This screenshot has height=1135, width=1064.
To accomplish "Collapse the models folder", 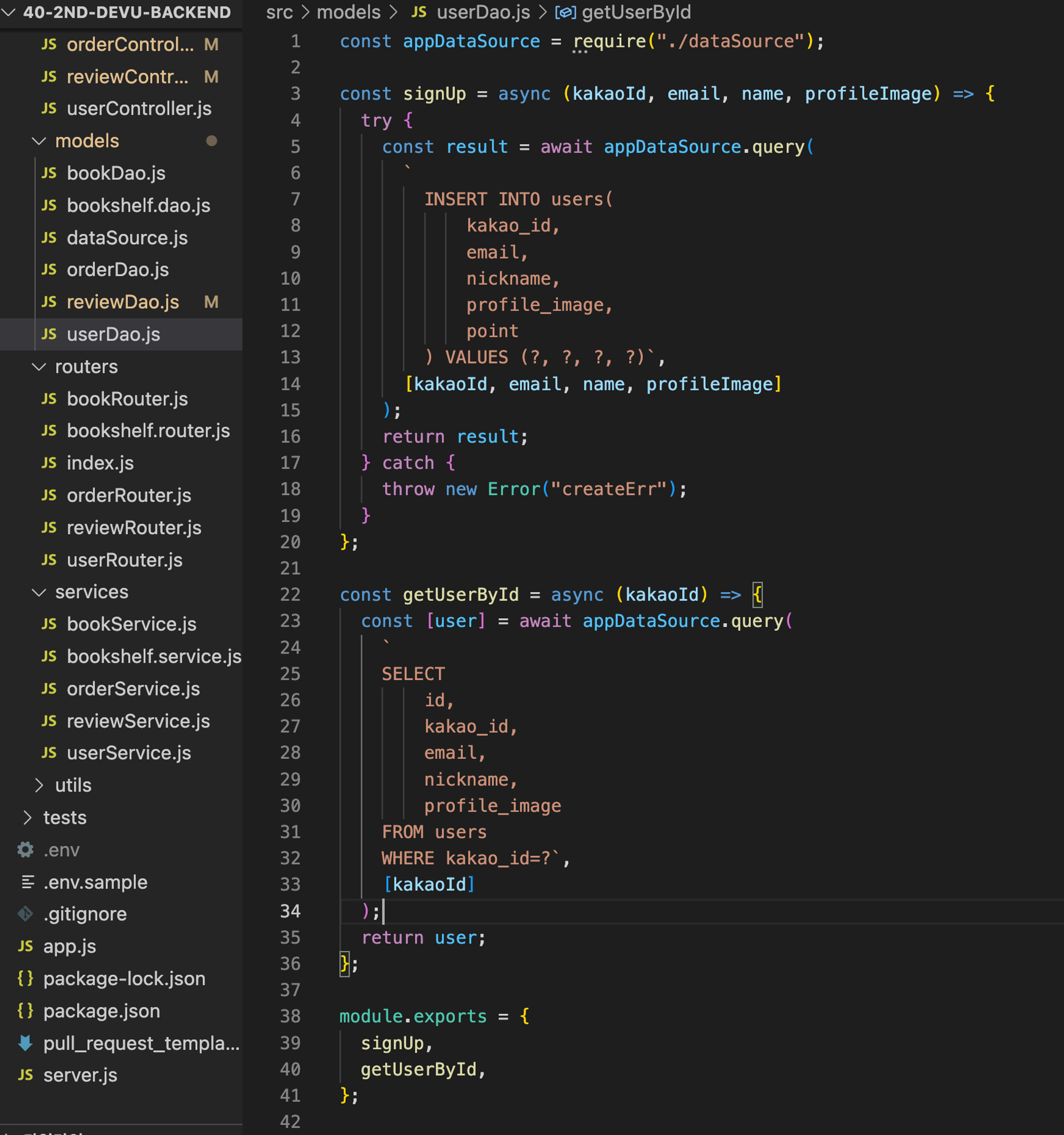I will 39,141.
